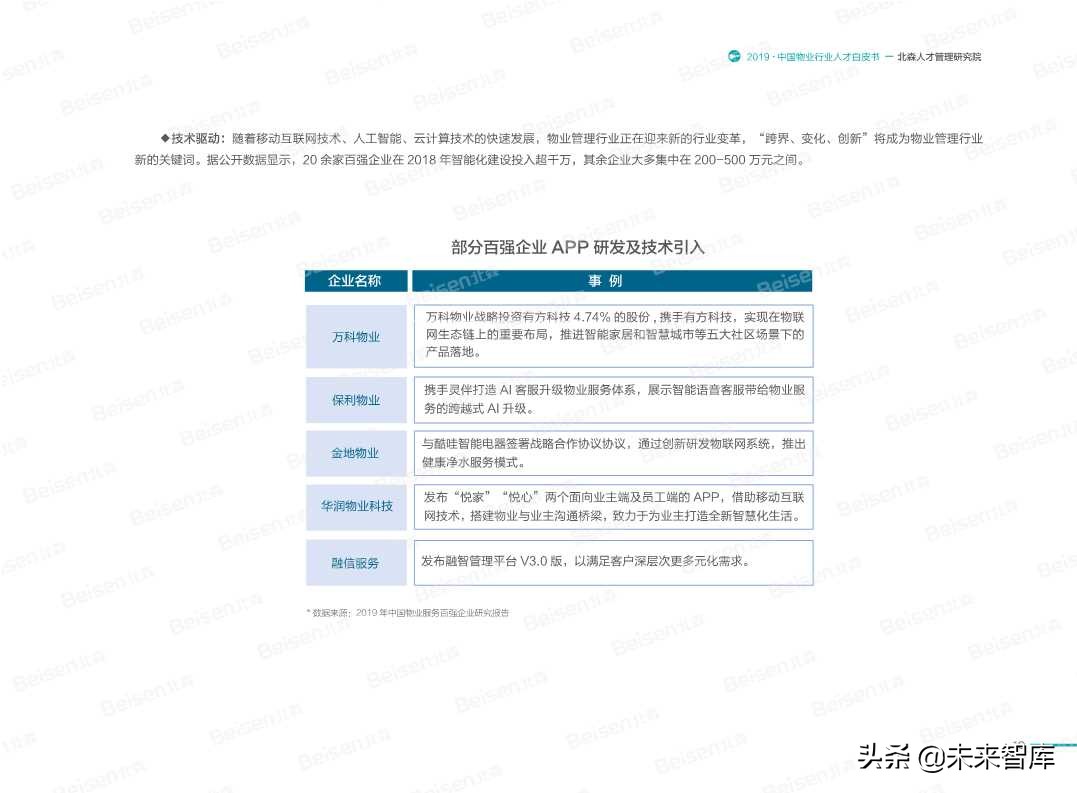Click the 万科物业 example description cell
The height and width of the screenshot is (793, 1077).
613,336
